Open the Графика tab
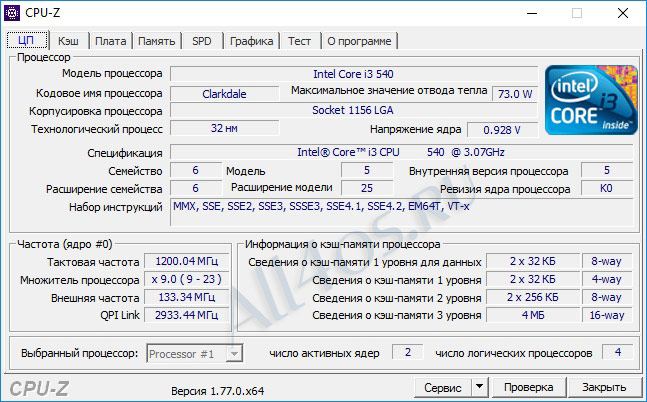 (x=251, y=41)
